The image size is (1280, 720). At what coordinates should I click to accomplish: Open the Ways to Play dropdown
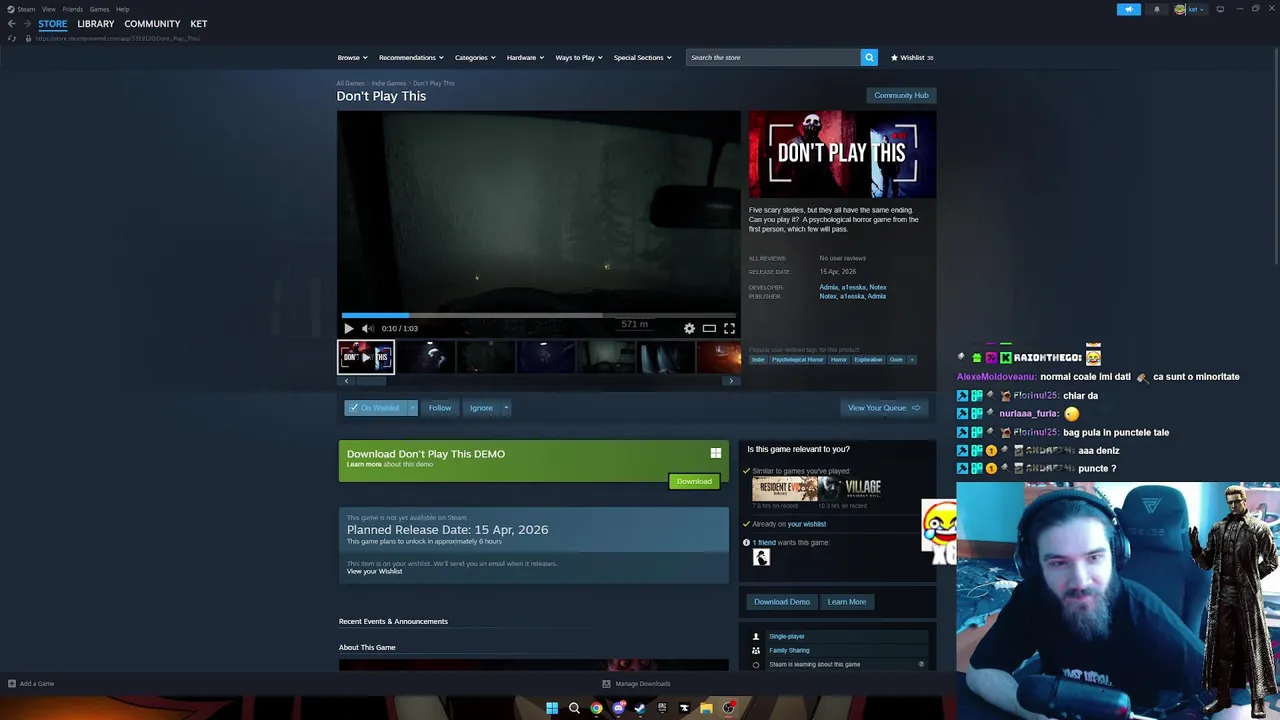coord(579,57)
